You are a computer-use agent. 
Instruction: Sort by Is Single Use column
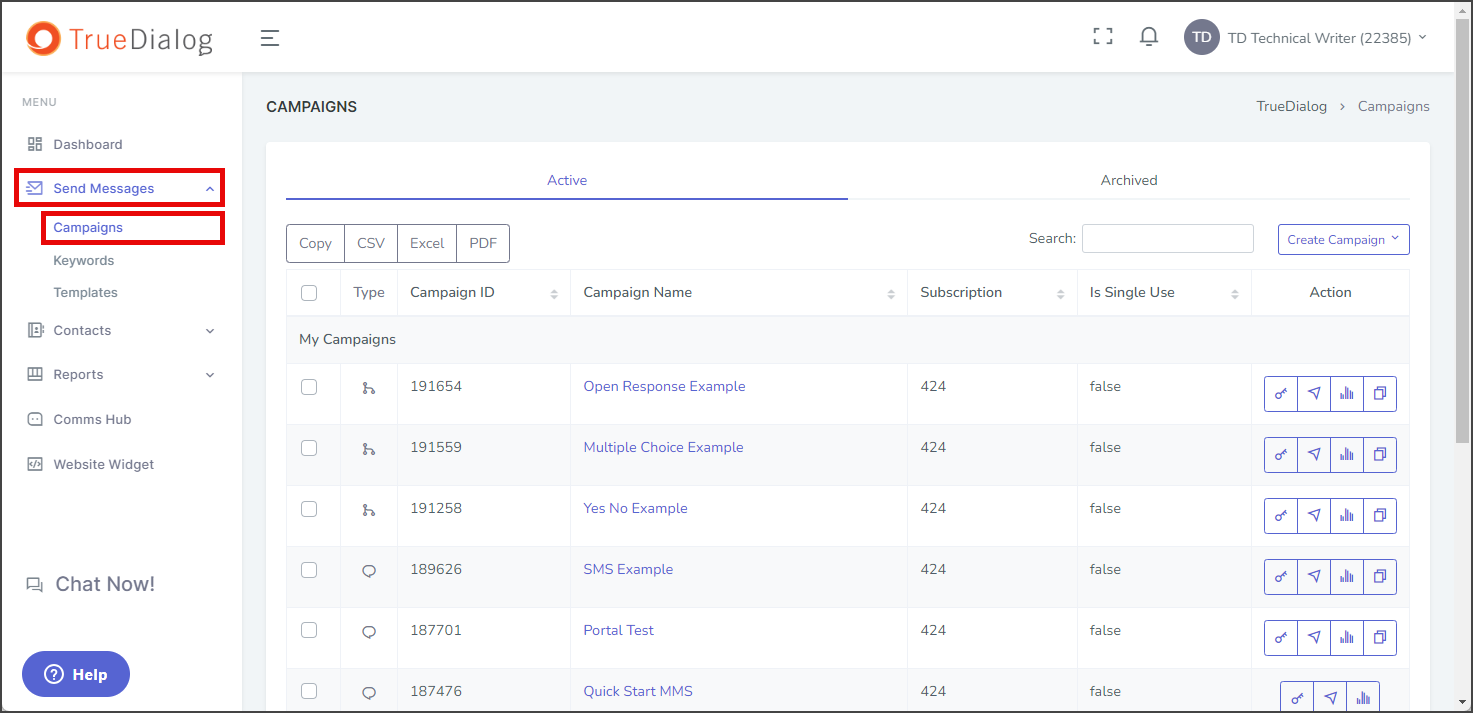pyautogui.click(x=1164, y=293)
